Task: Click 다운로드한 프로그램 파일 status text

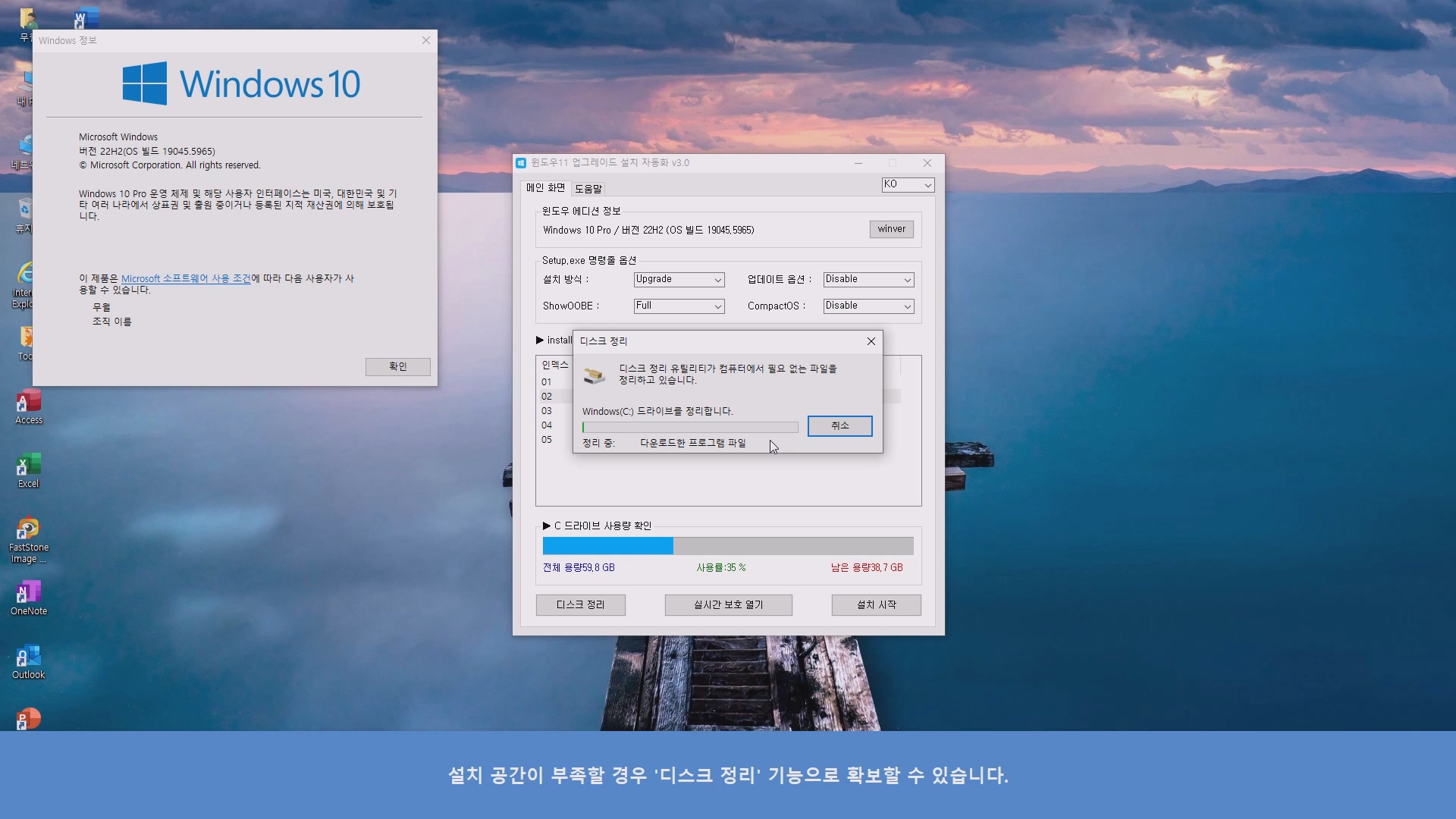Action: tap(693, 444)
